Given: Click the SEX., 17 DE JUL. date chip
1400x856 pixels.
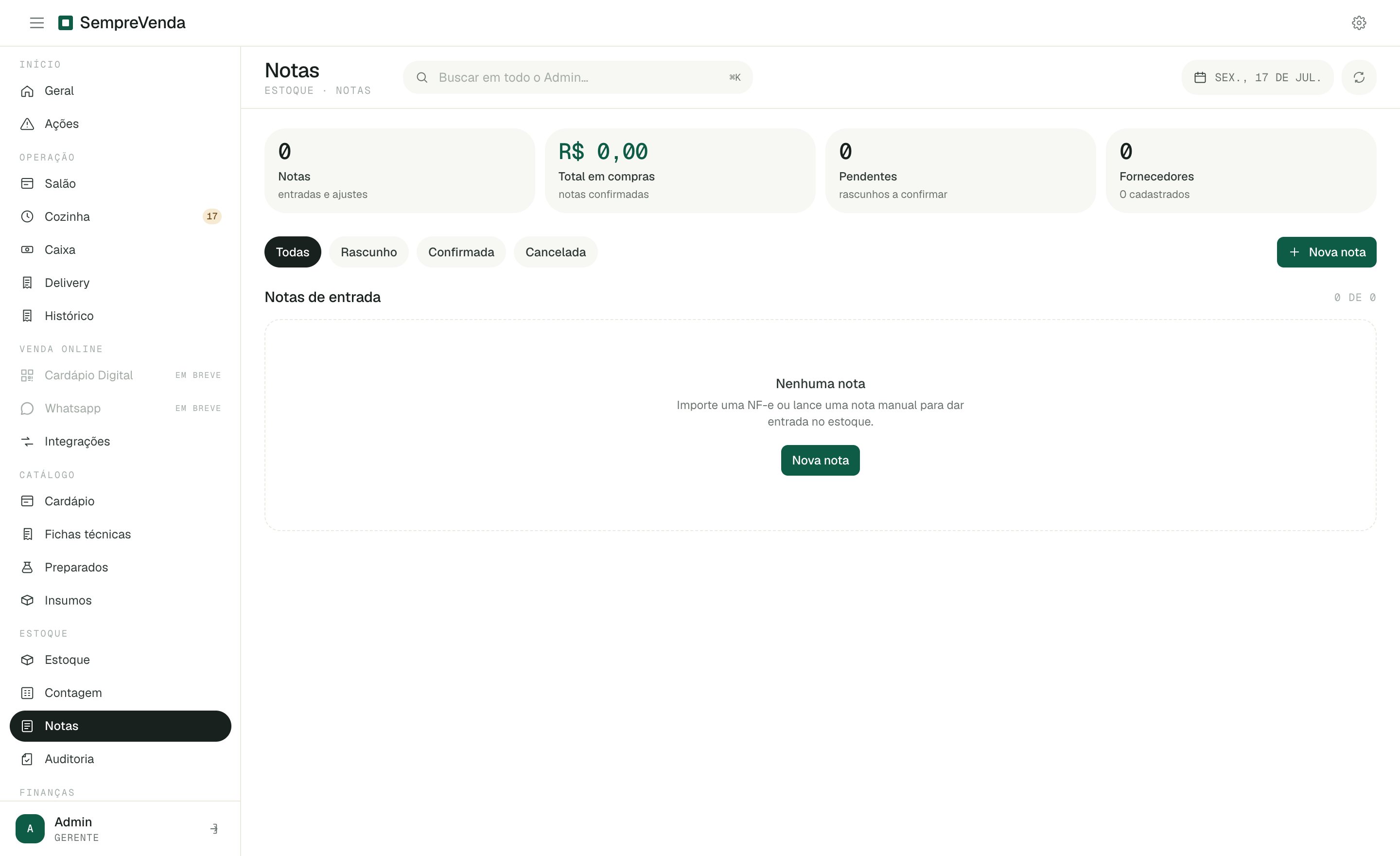Looking at the screenshot, I should pyautogui.click(x=1258, y=77).
